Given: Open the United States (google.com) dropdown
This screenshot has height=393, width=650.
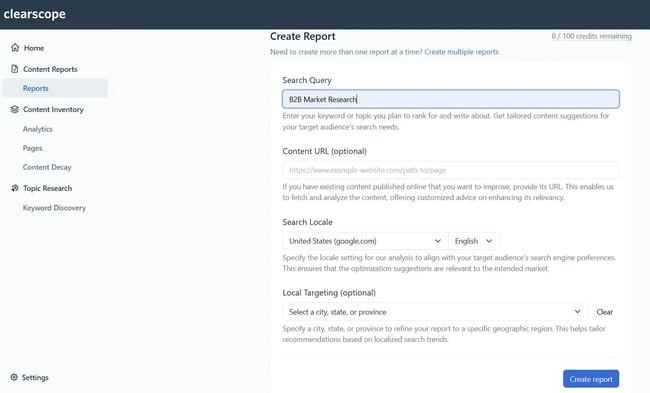Looking at the screenshot, I should pyautogui.click(x=365, y=241).
